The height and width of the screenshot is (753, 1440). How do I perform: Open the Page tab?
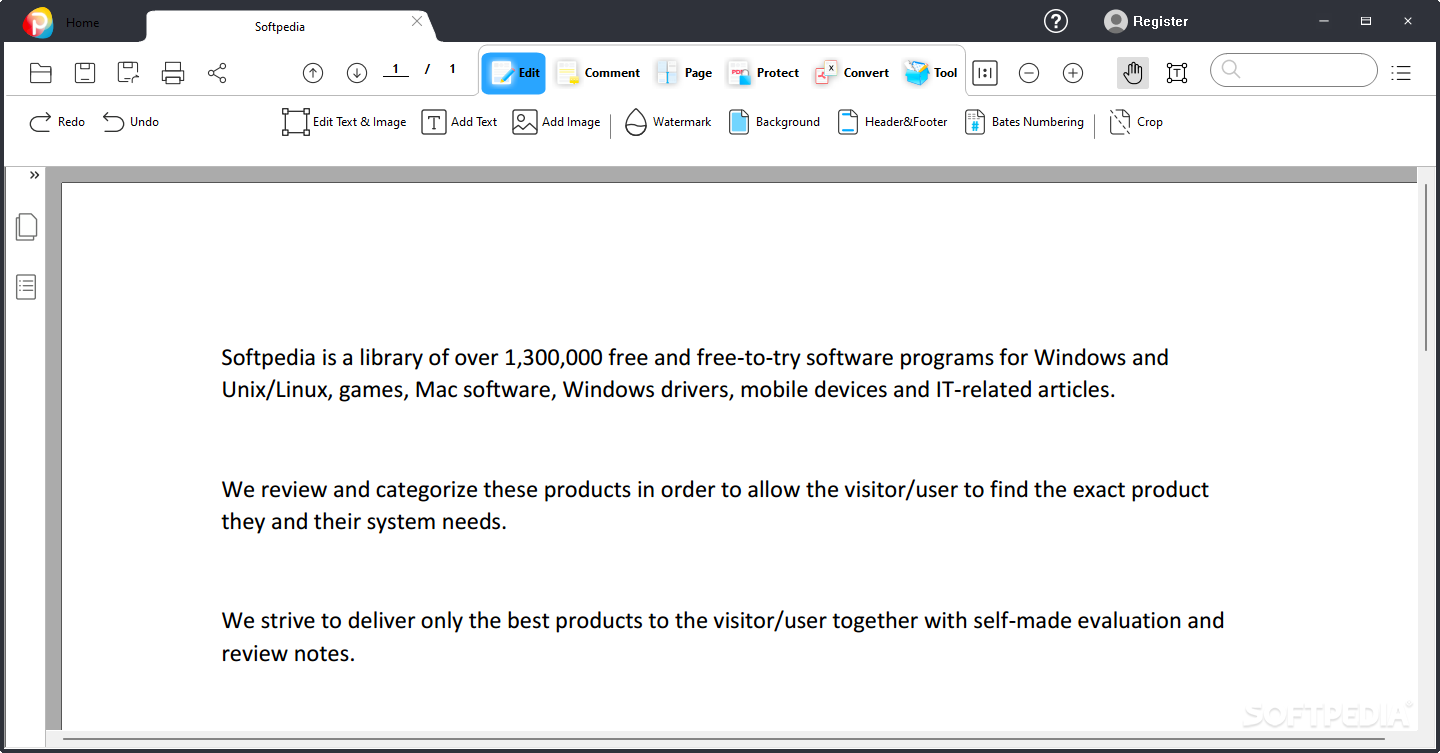click(684, 73)
